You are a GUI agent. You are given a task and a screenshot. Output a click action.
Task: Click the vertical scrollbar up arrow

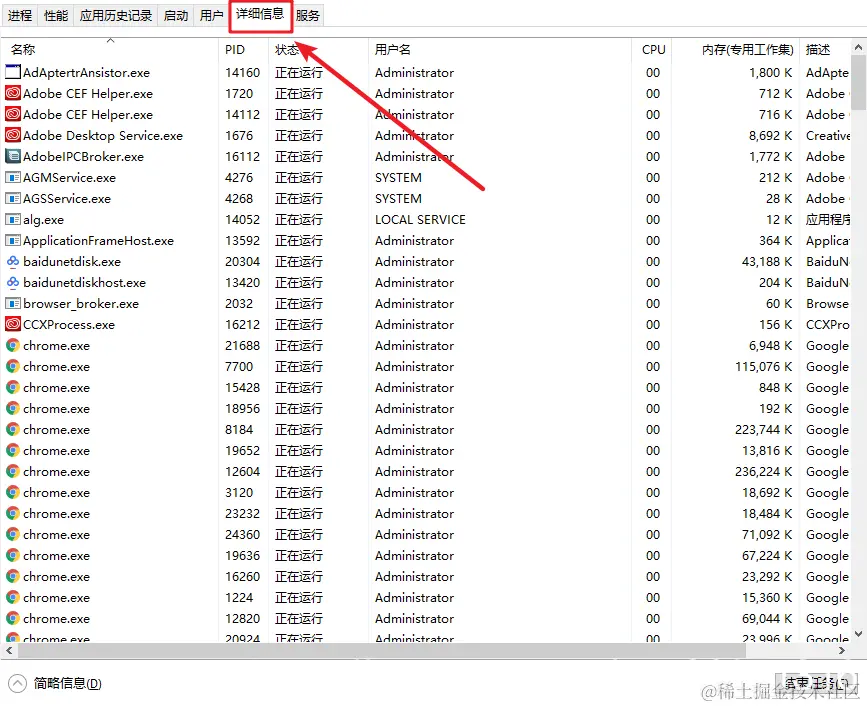(858, 48)
